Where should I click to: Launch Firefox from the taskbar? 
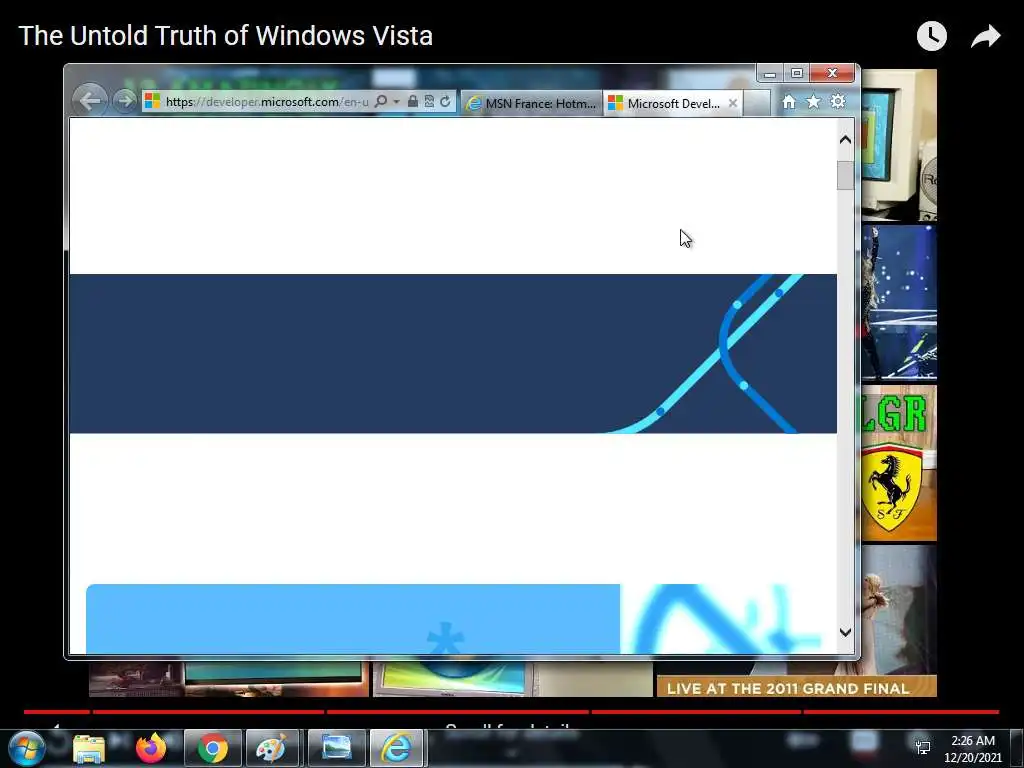151,748
